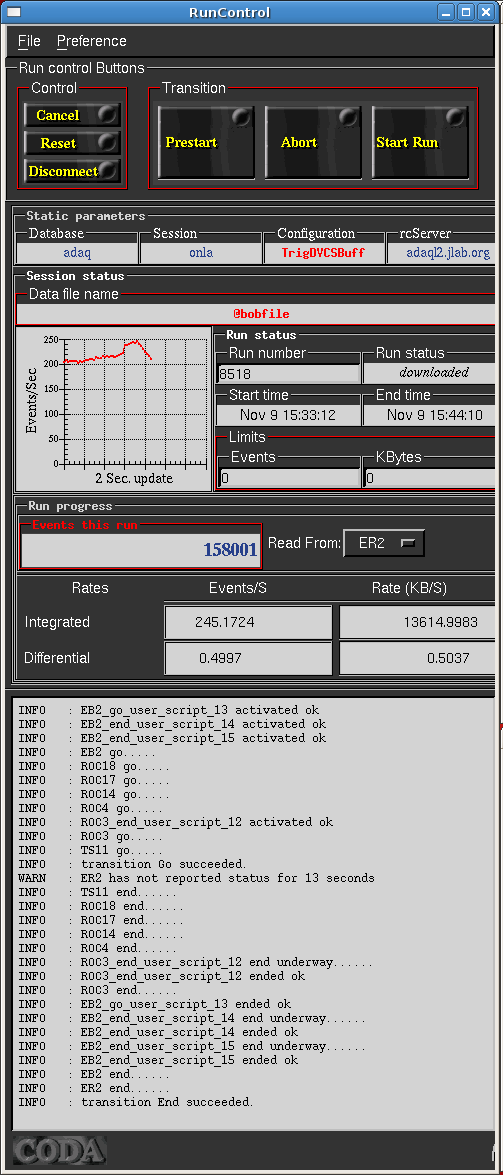Click the Prestart transition button
The height and width of the screenshot is (1176, 503).
[206, 142]
